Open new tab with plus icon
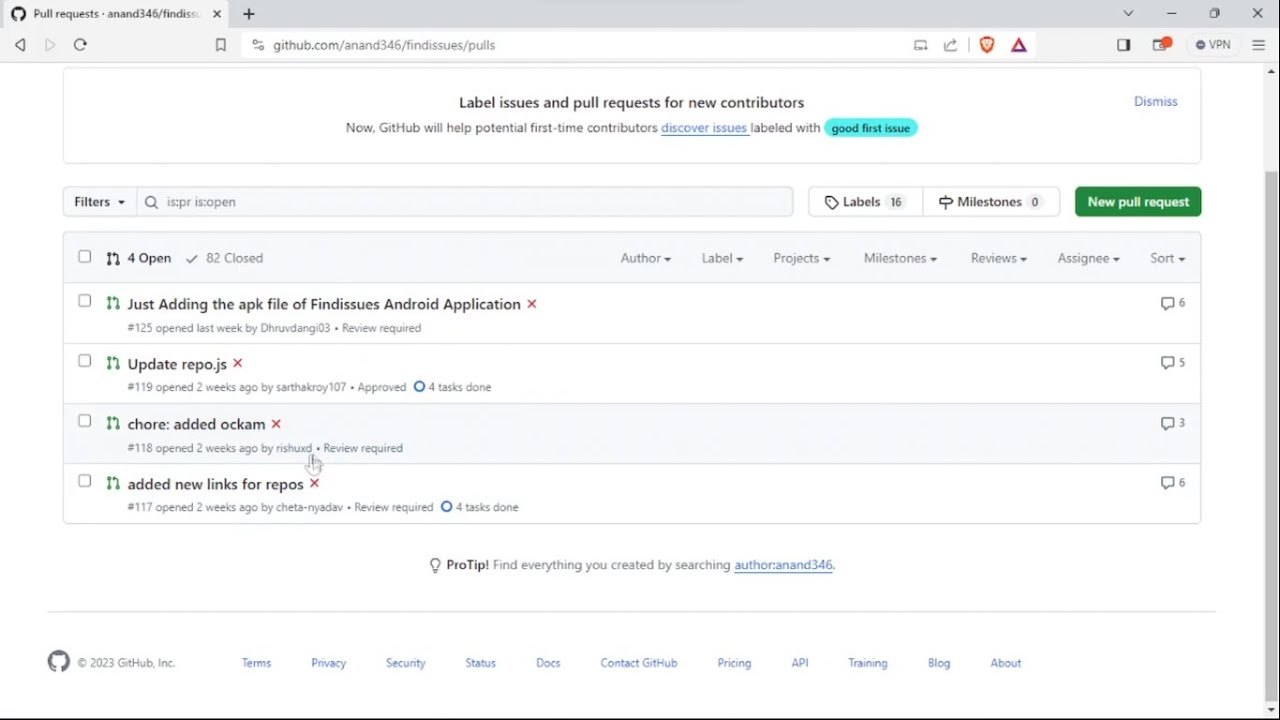This screenshot has width=1280, height=720. click(249, 14)
